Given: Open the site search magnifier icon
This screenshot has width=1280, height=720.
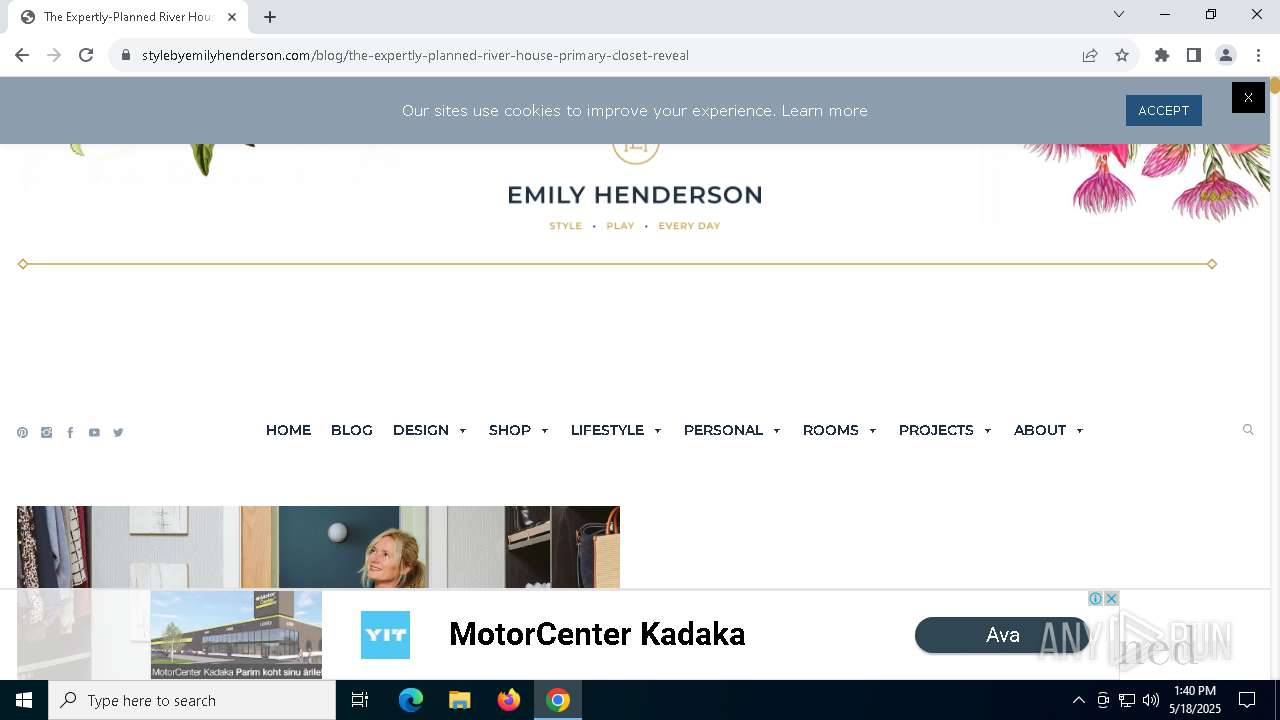Looking at the screenshot, I should [x=1248, y=430].
